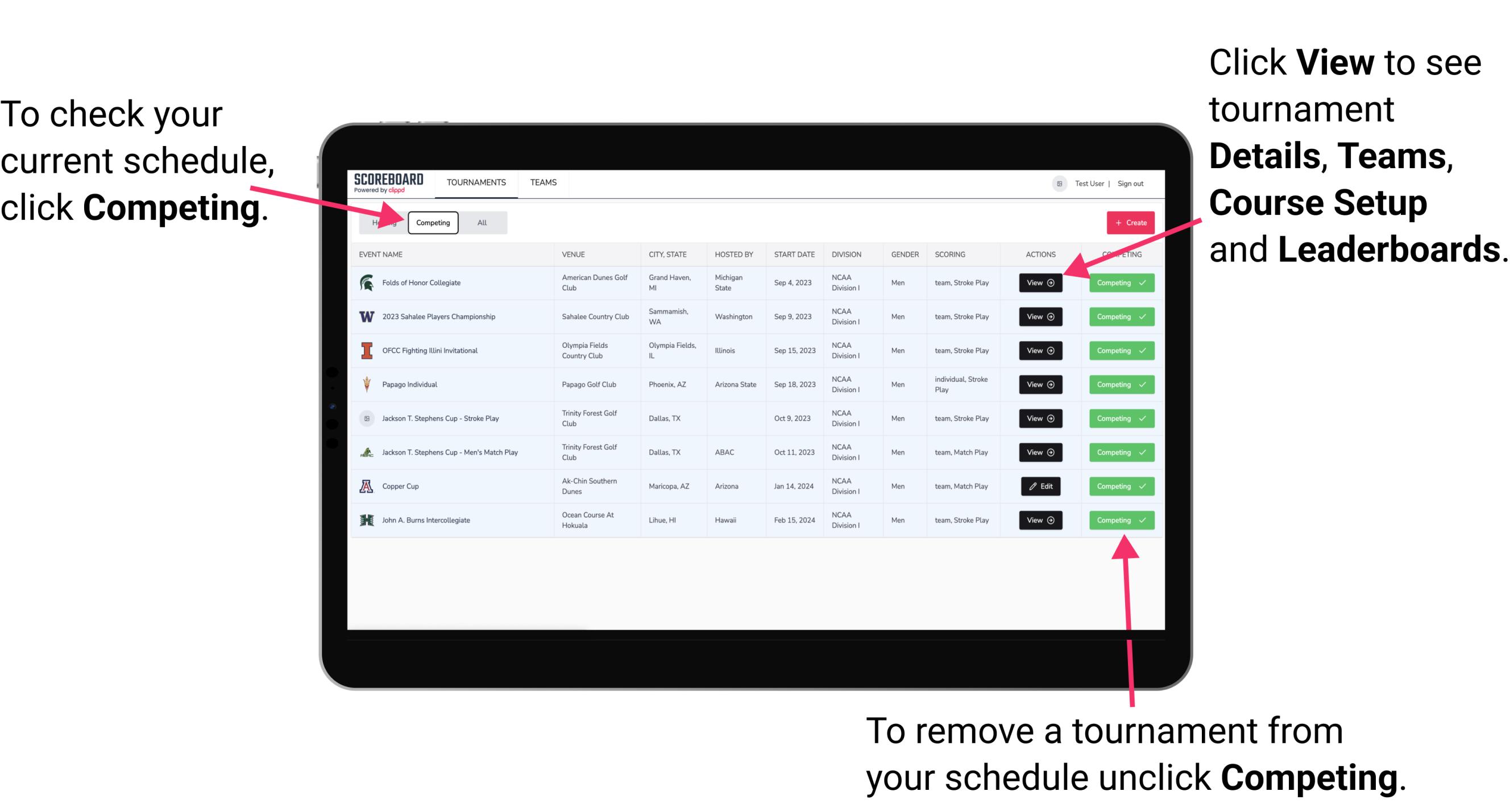Click the TOURNAMENTS menu item
Viewport: 1510px width, 812px height.
[x=476, y=182]
